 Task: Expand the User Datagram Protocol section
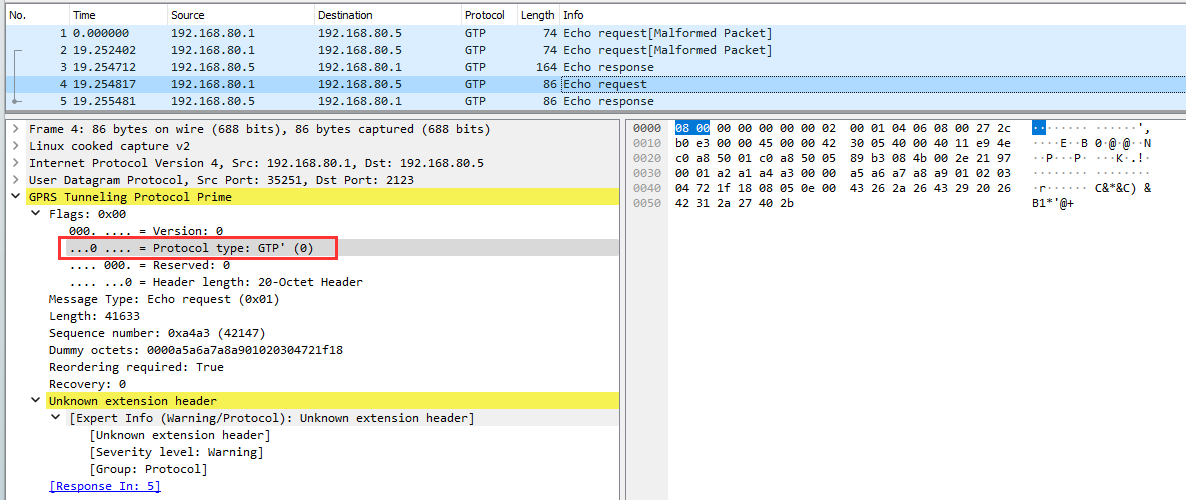[16, 180]
